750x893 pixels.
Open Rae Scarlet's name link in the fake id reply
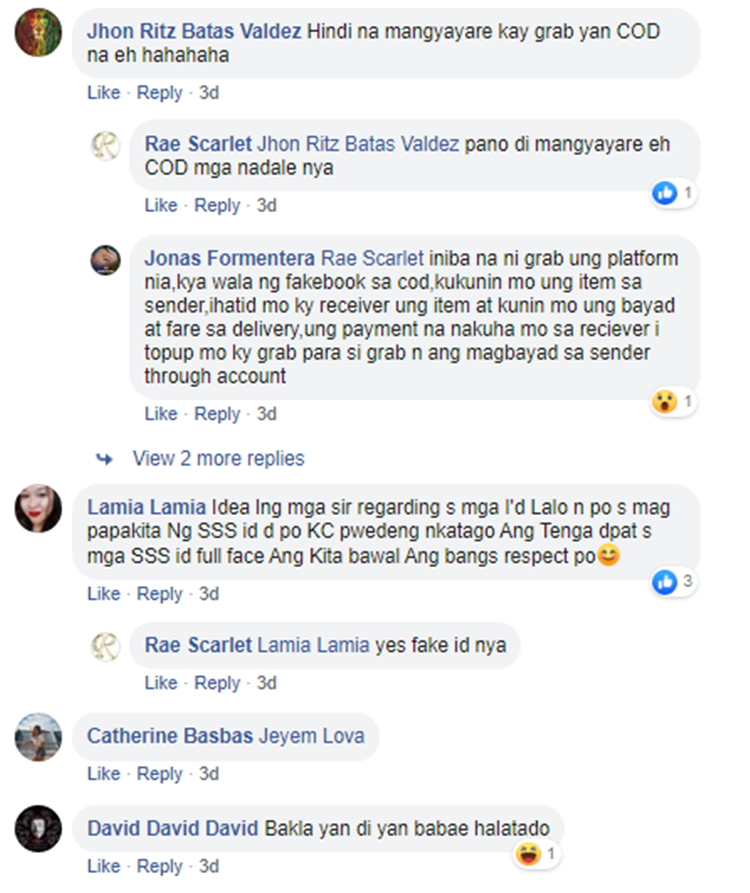click(x=198, y=645)
